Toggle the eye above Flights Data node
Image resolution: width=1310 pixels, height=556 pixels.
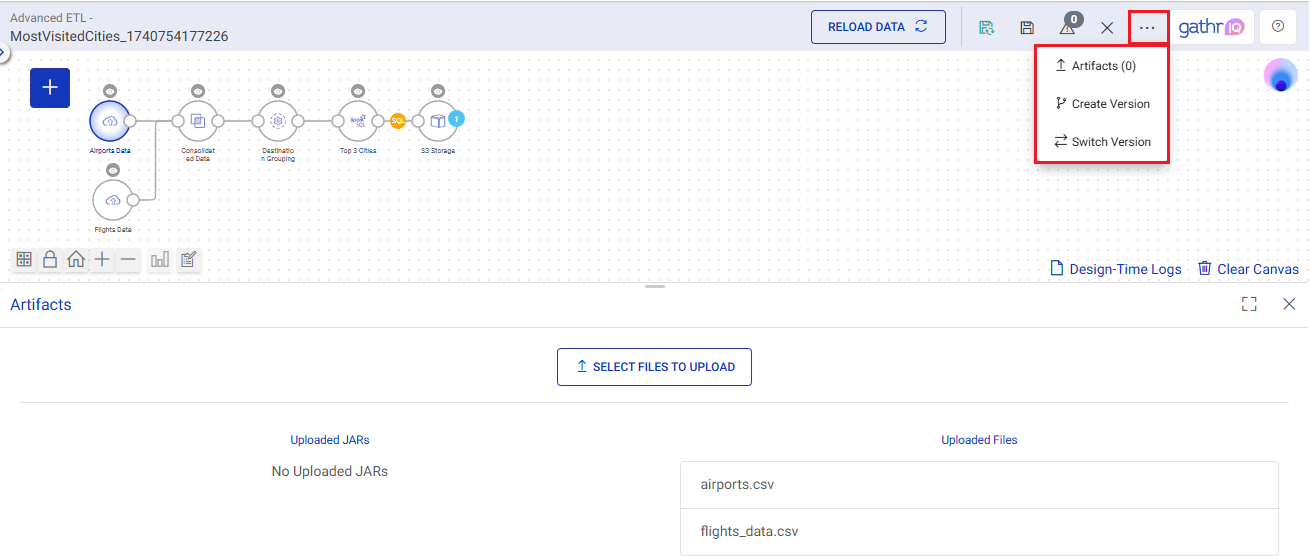coord(113,170)
